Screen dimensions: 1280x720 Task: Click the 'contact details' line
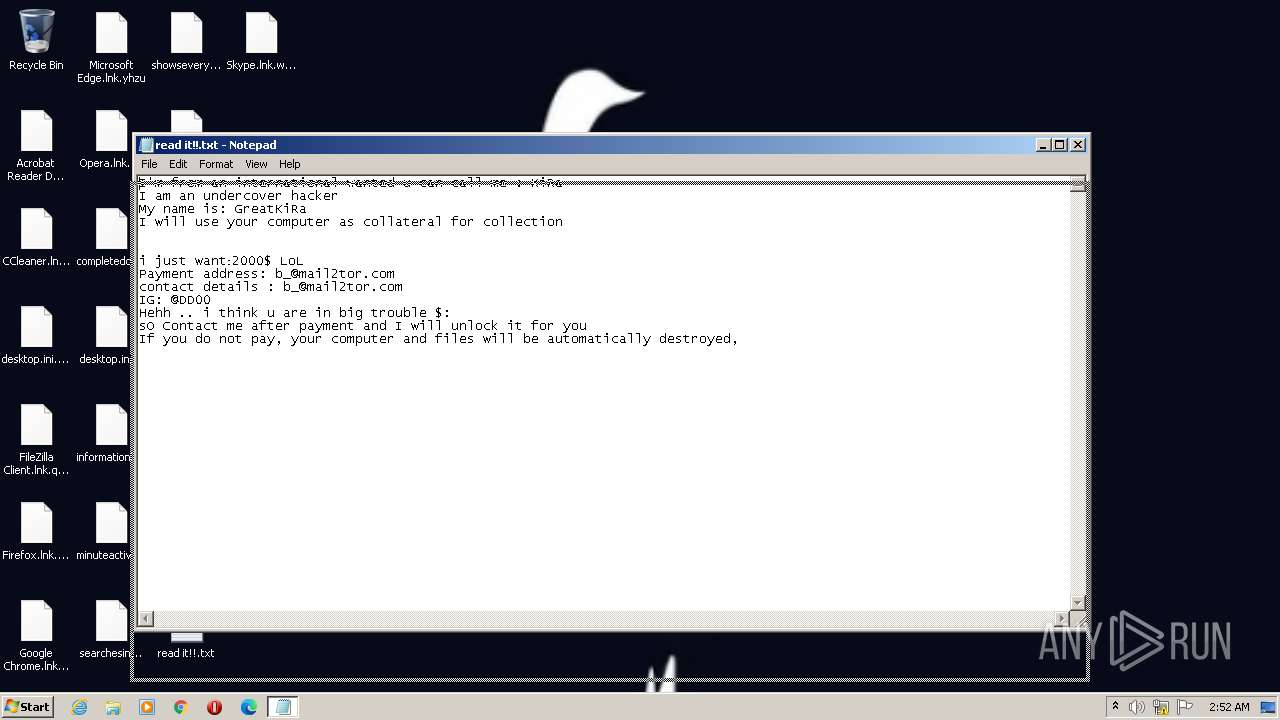[x=271, y=287]
